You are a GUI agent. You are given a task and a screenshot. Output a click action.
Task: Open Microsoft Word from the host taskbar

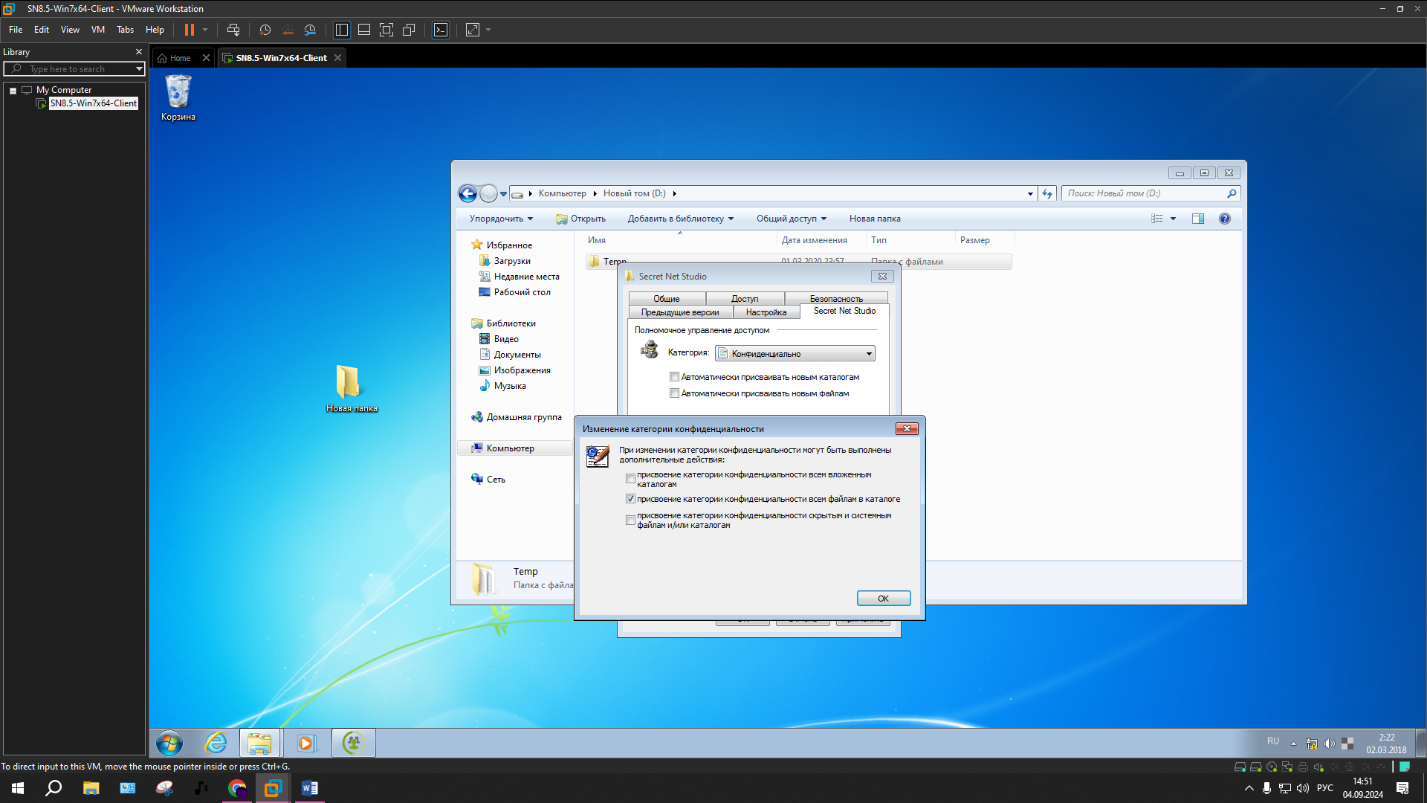pos(309,788)
